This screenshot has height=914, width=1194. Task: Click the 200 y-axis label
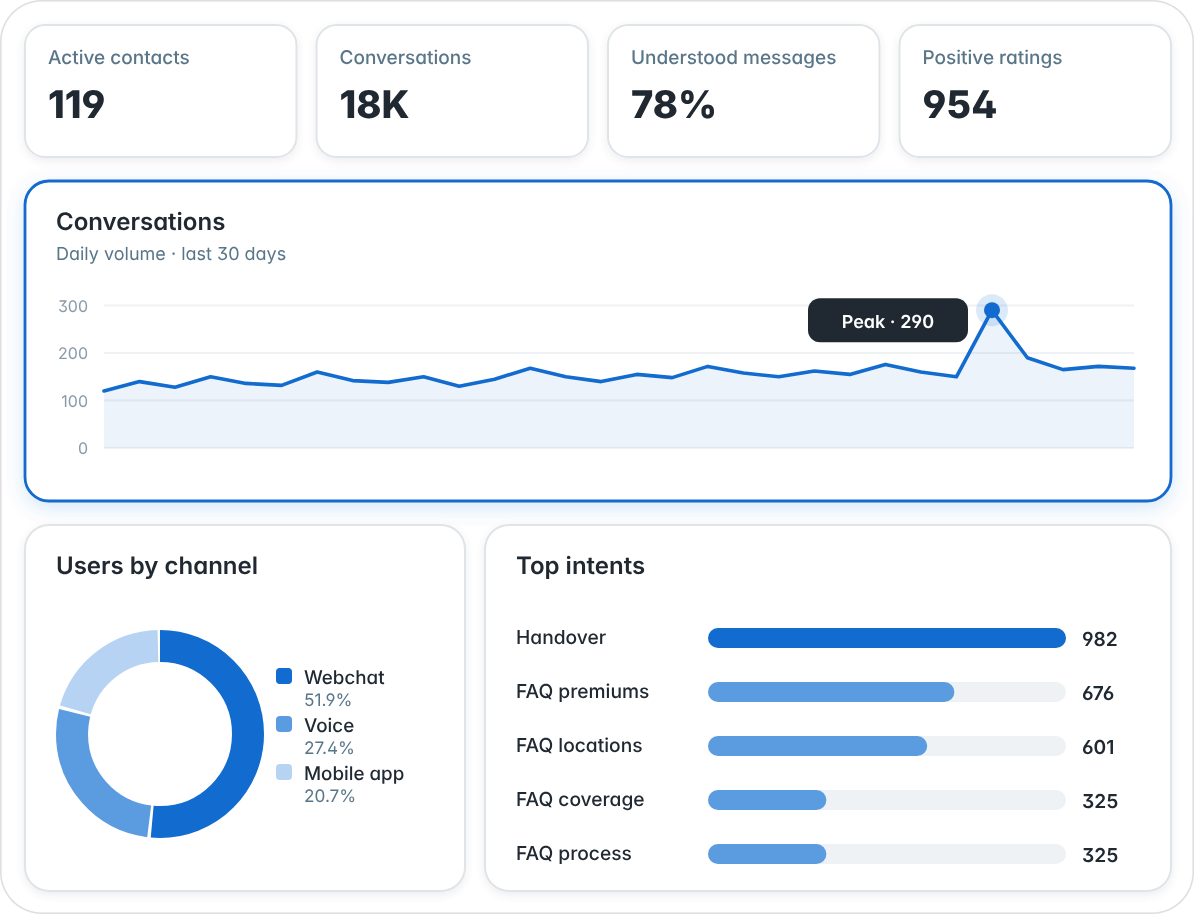pos(73,353)
